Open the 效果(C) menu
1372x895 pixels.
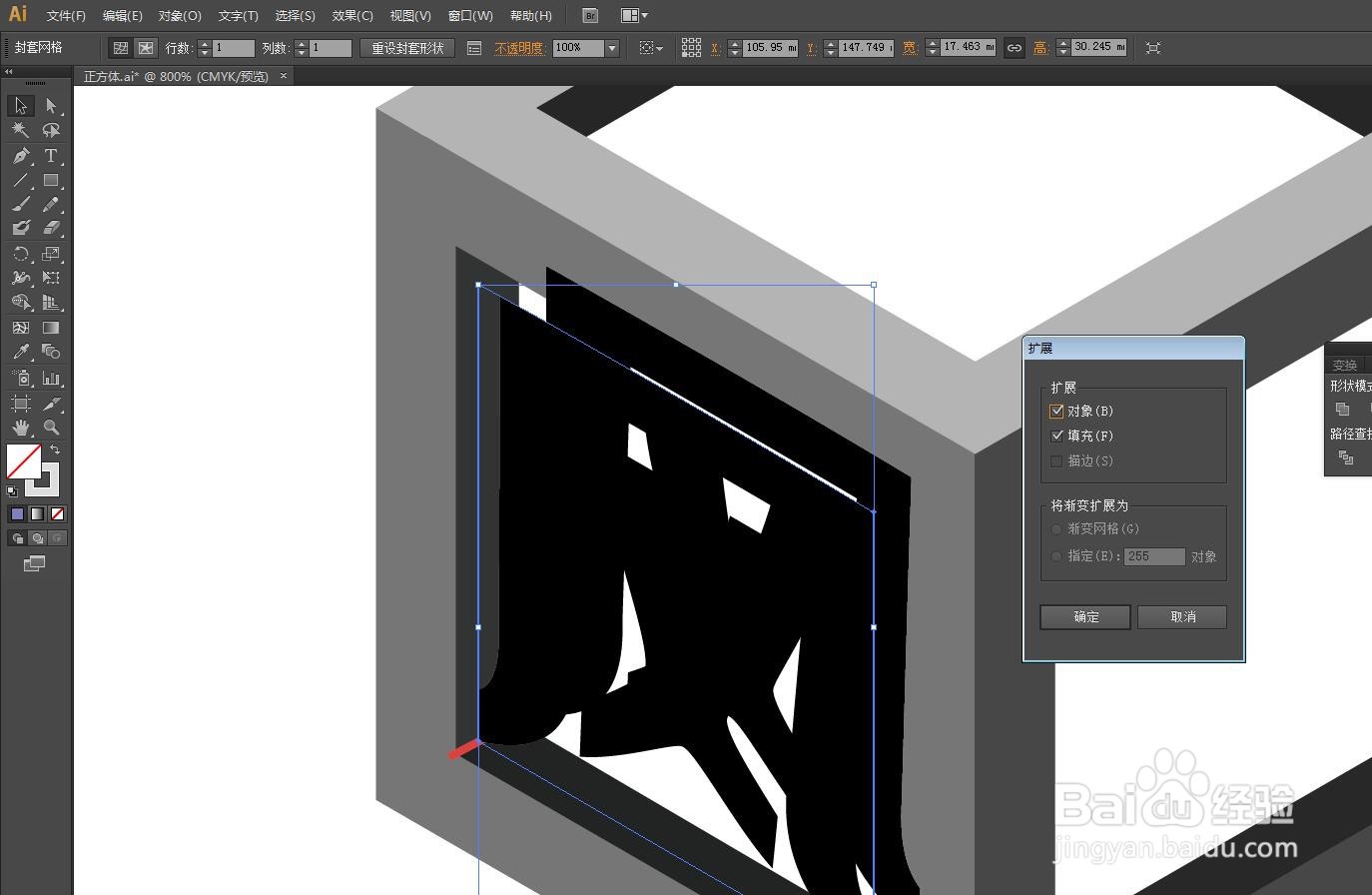click(x=350, y=15)
